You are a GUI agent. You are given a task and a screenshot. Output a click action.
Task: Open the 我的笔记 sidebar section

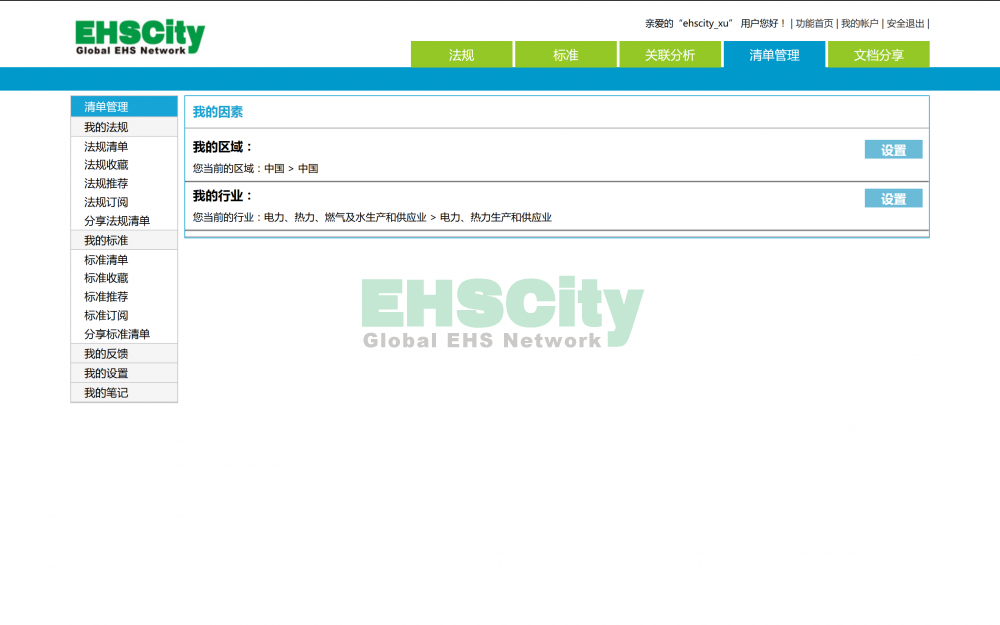tap(124, 393)
